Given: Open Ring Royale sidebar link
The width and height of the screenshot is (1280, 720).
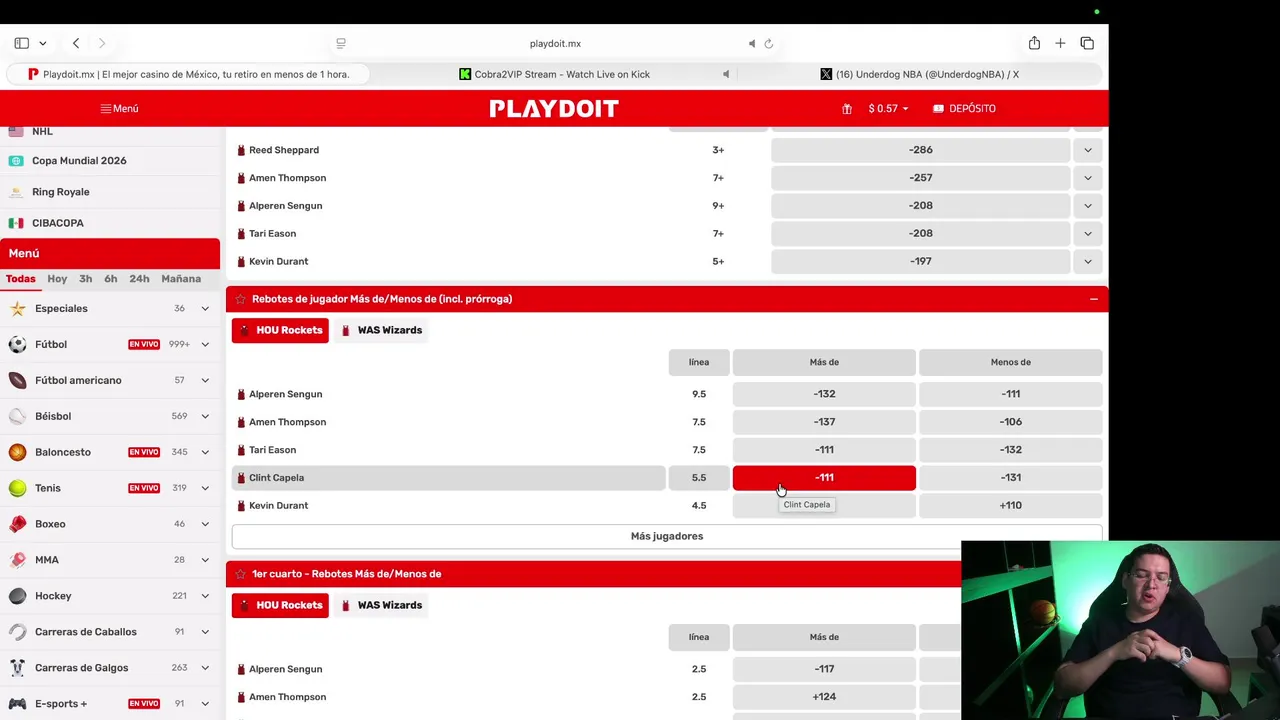Looking at the screenshot, I should point(60,192).
